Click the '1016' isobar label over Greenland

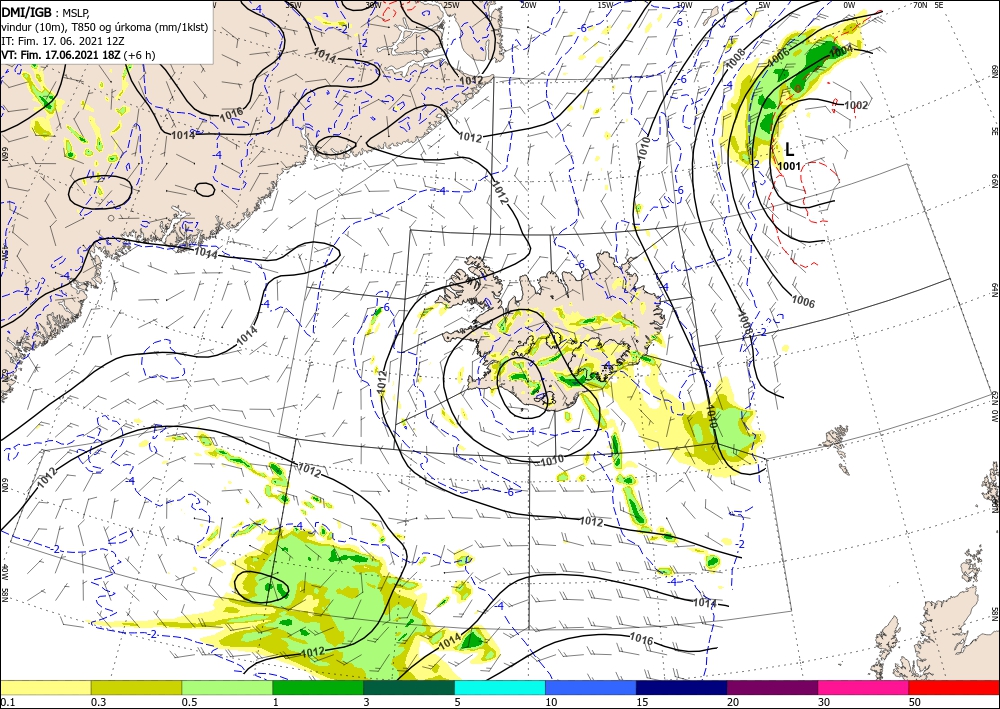(231, 115)
